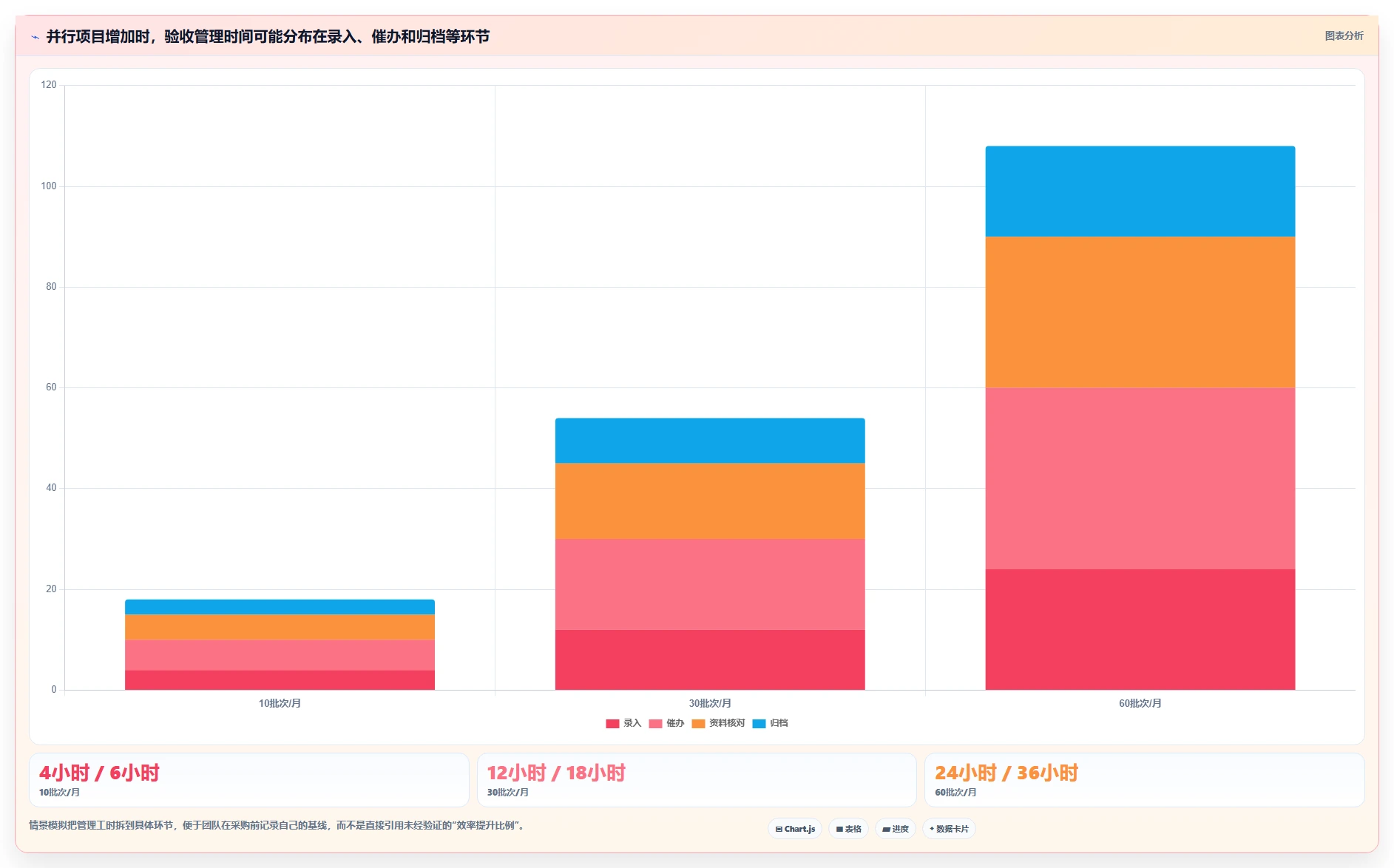Screen dimensions: 1394x868
Task: Click the red 录入 segment of 60批次/月 bar
Action: pyautogui.click(x=1140, y=629)
